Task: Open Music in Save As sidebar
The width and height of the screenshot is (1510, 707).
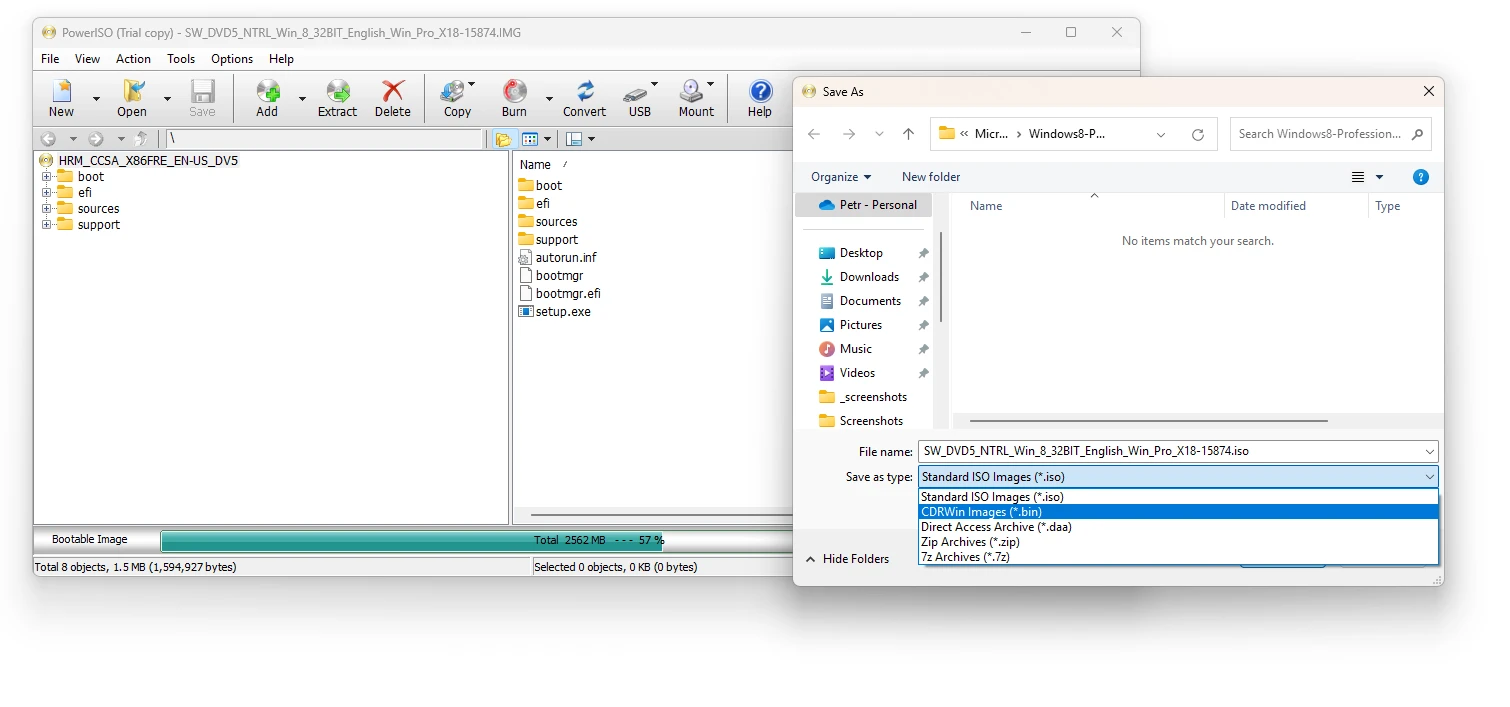Action: point(855,349)
